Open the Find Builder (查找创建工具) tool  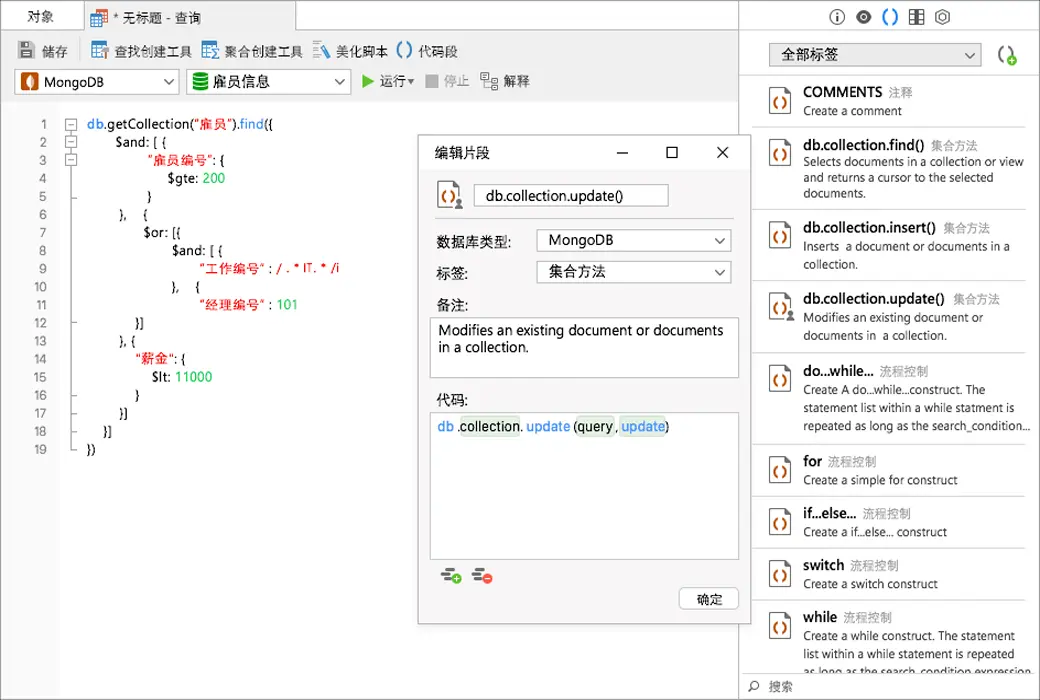tap(141, 51)
